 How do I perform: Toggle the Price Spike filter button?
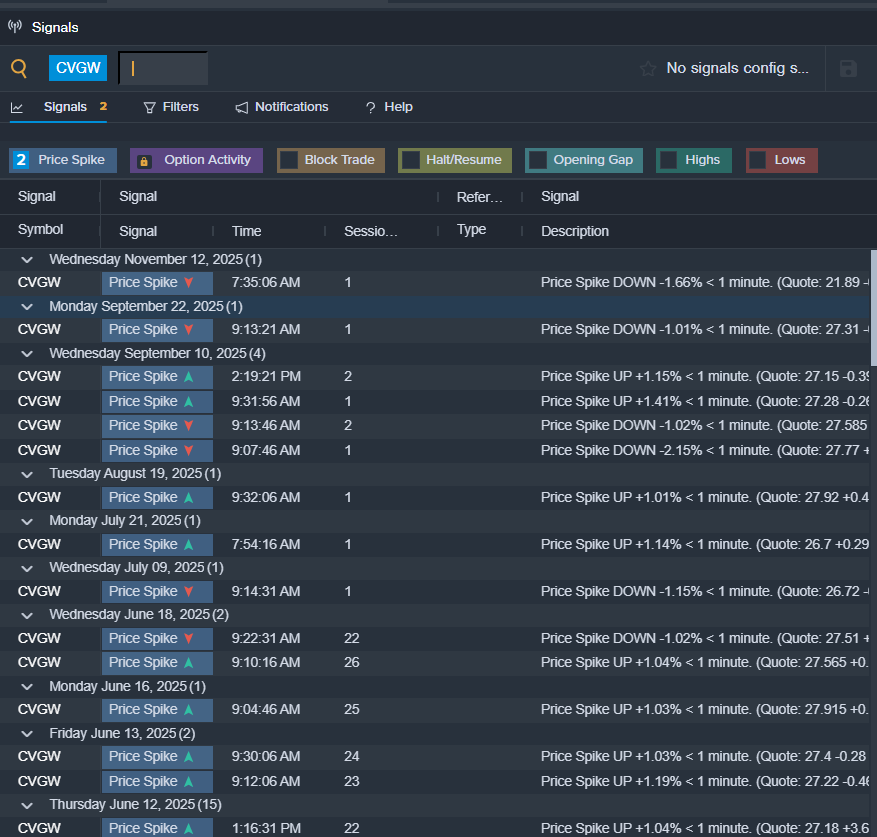(x=64, y=160)
